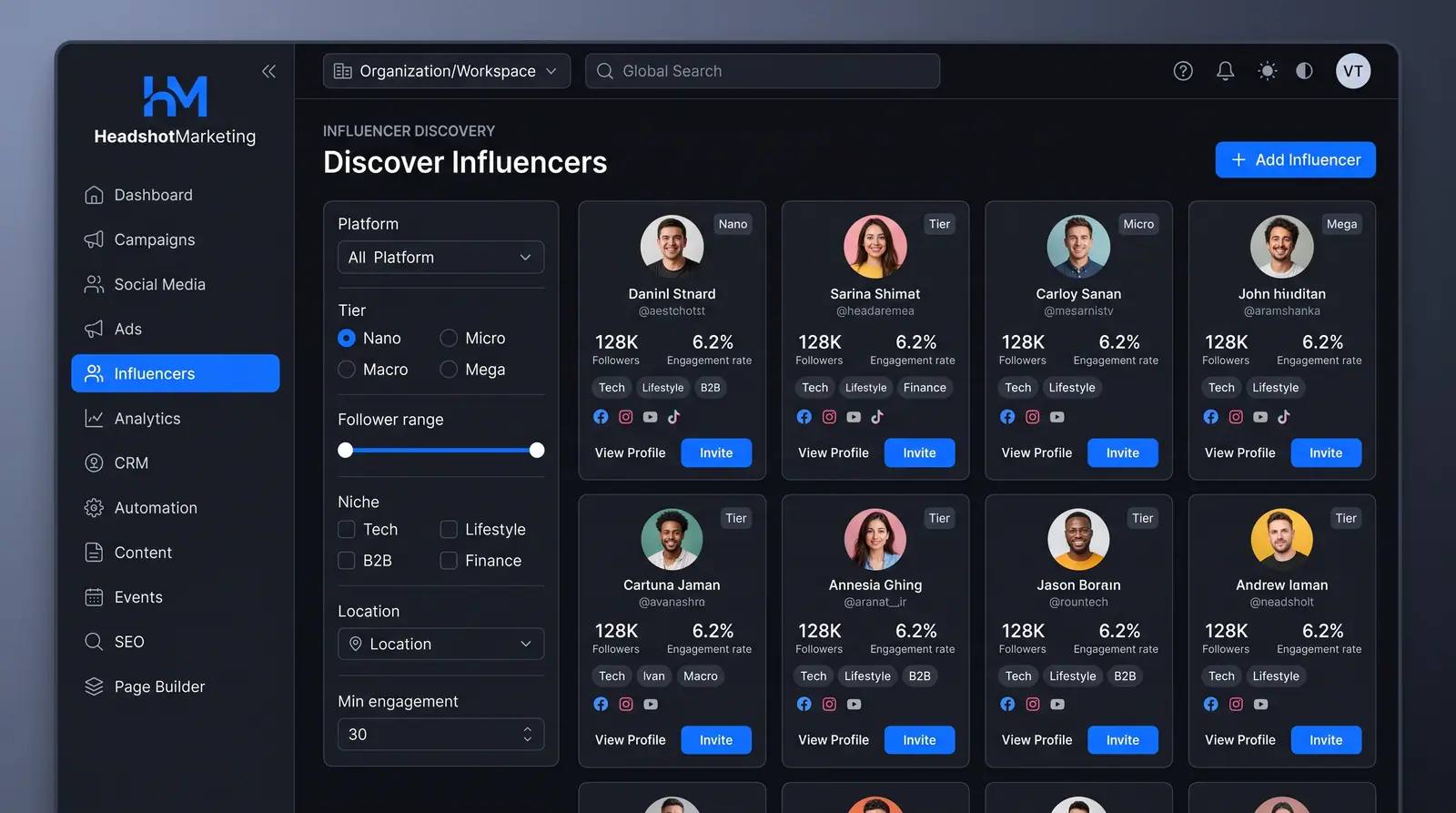
Task: Open Daninl Stnard's YouTube icon
Action: (650, 417)
